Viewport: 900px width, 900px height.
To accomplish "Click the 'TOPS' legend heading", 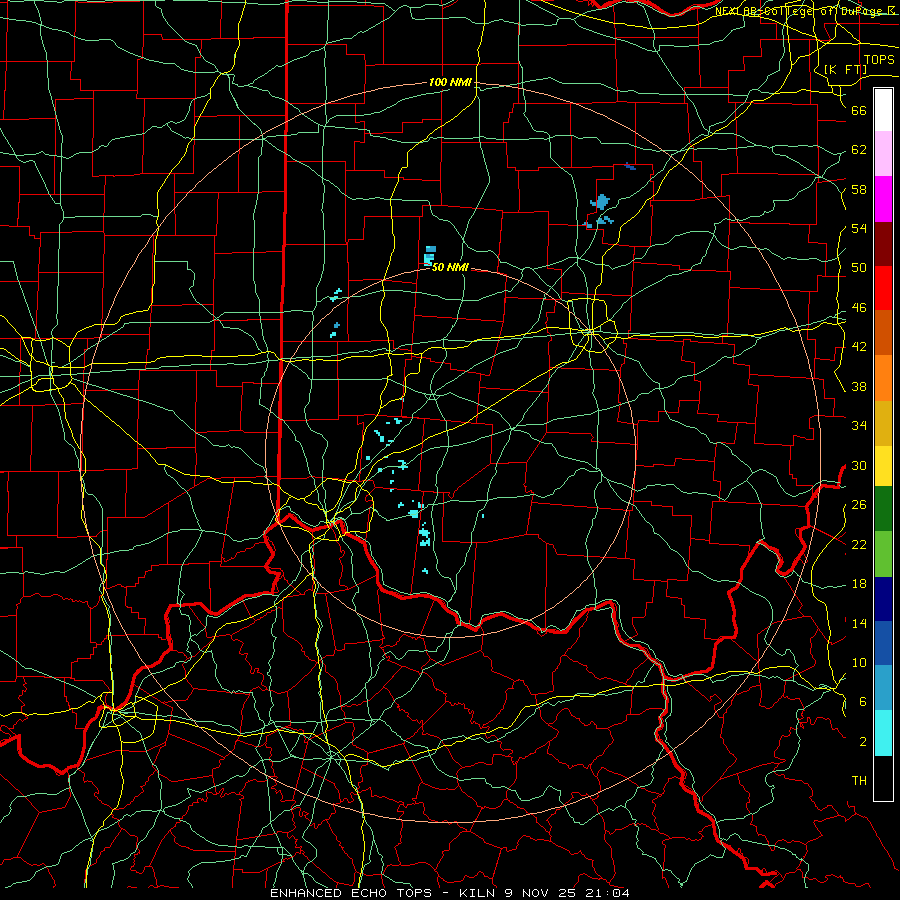I will (879, 60).
